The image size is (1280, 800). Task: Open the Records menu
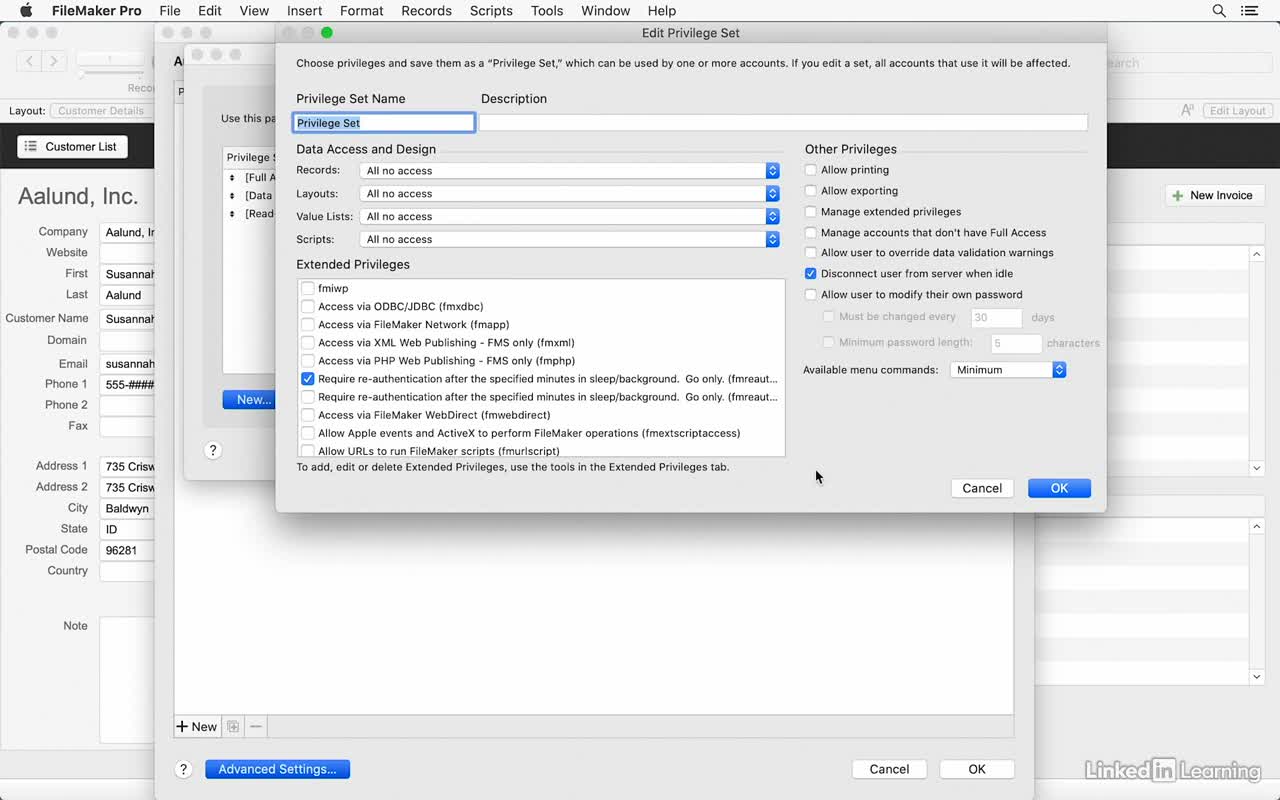(x=426, y=11)
